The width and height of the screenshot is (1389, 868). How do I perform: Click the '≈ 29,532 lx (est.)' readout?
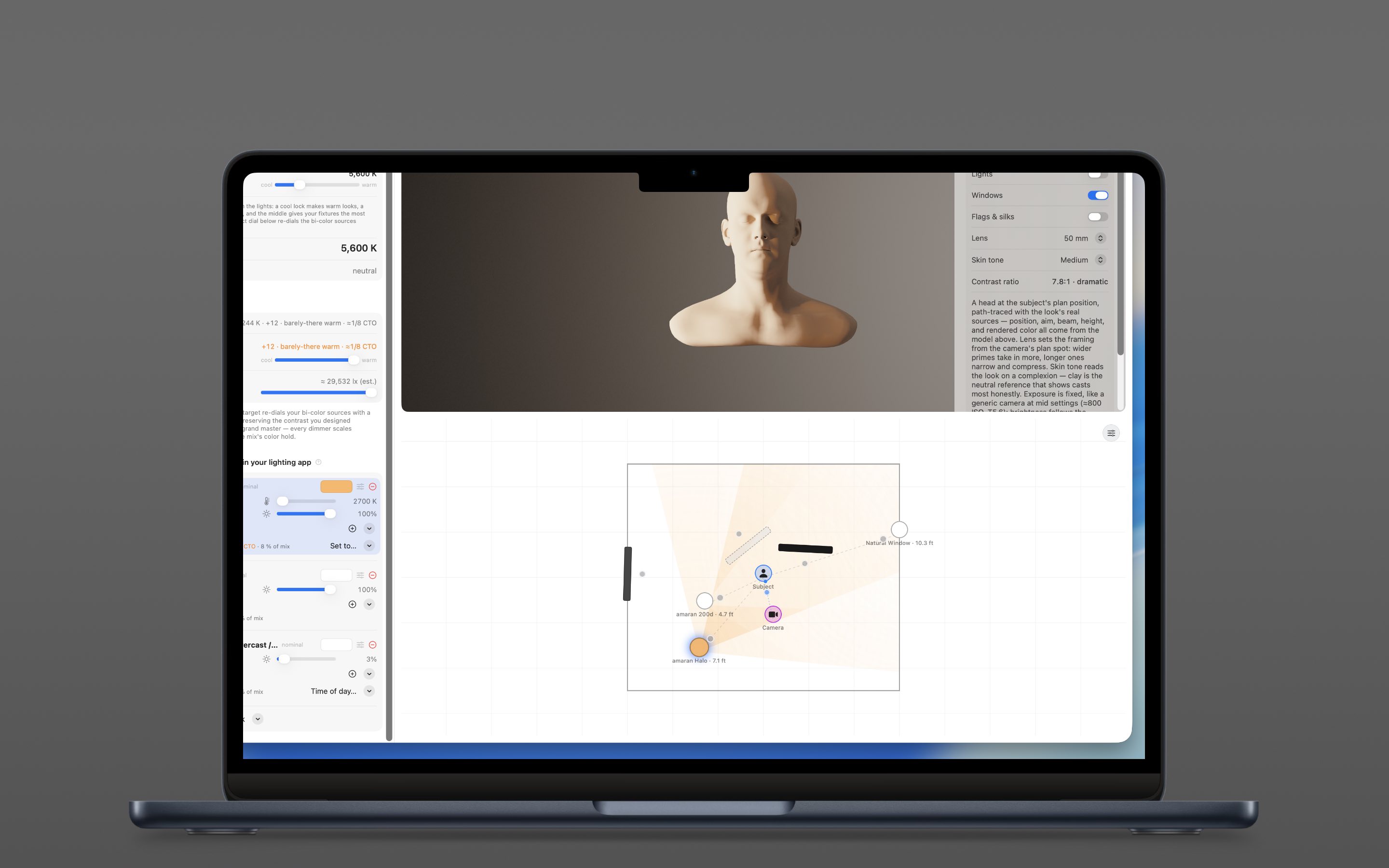click(348, 381)
